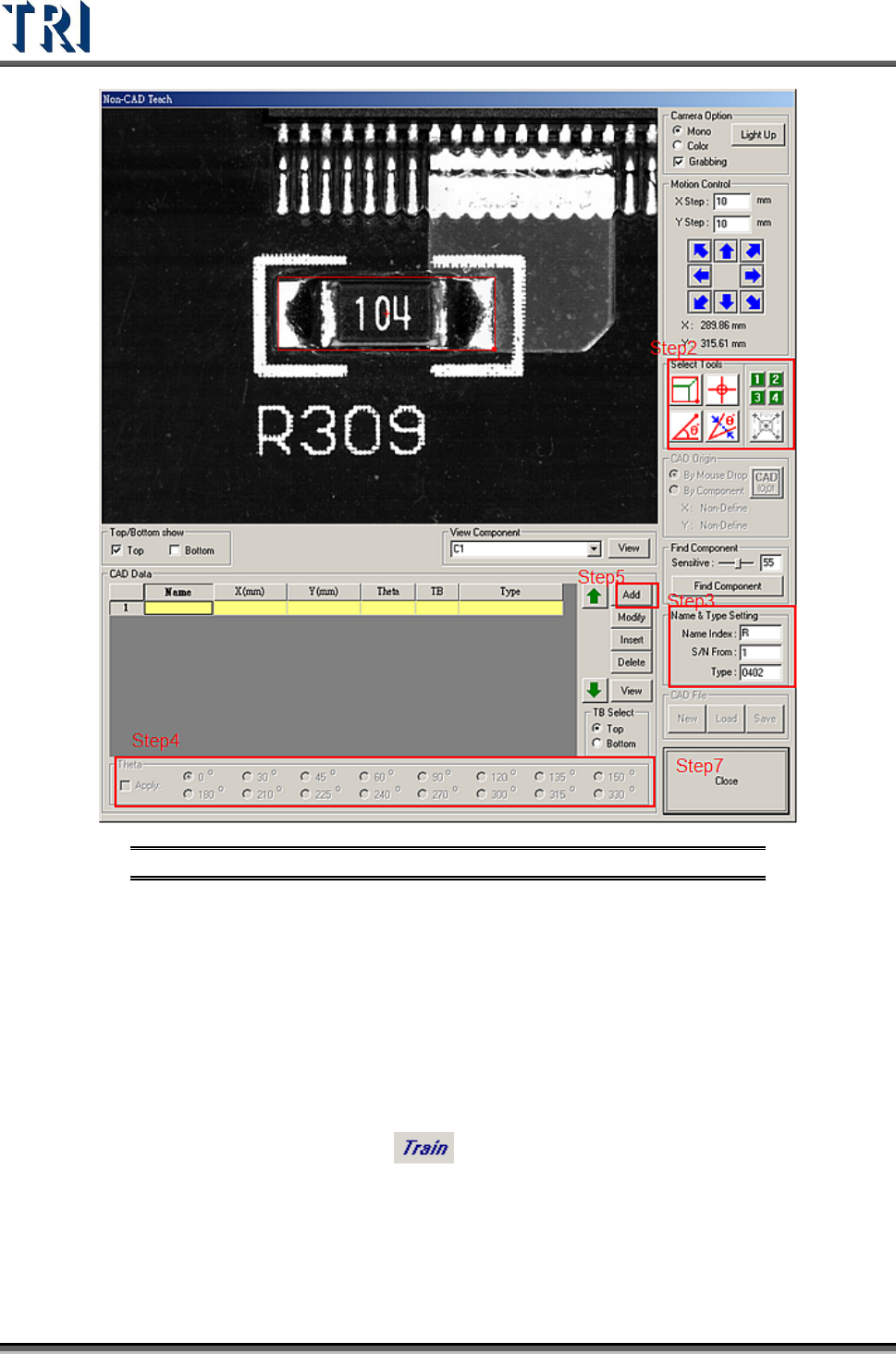
Task: Click the X Step input field
Action: coord(732,202)
